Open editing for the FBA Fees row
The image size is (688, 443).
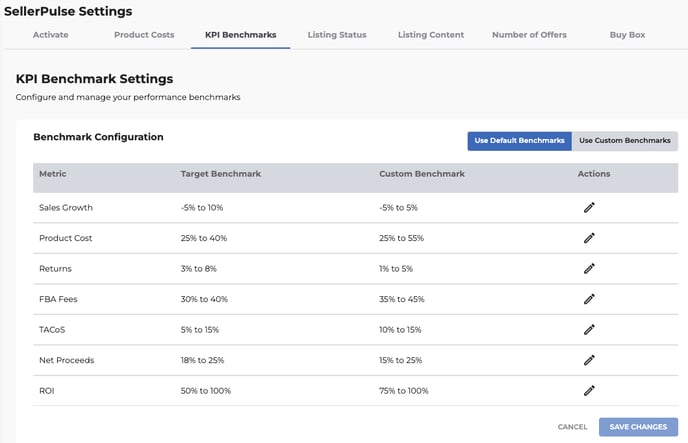[x=589, y=299]
